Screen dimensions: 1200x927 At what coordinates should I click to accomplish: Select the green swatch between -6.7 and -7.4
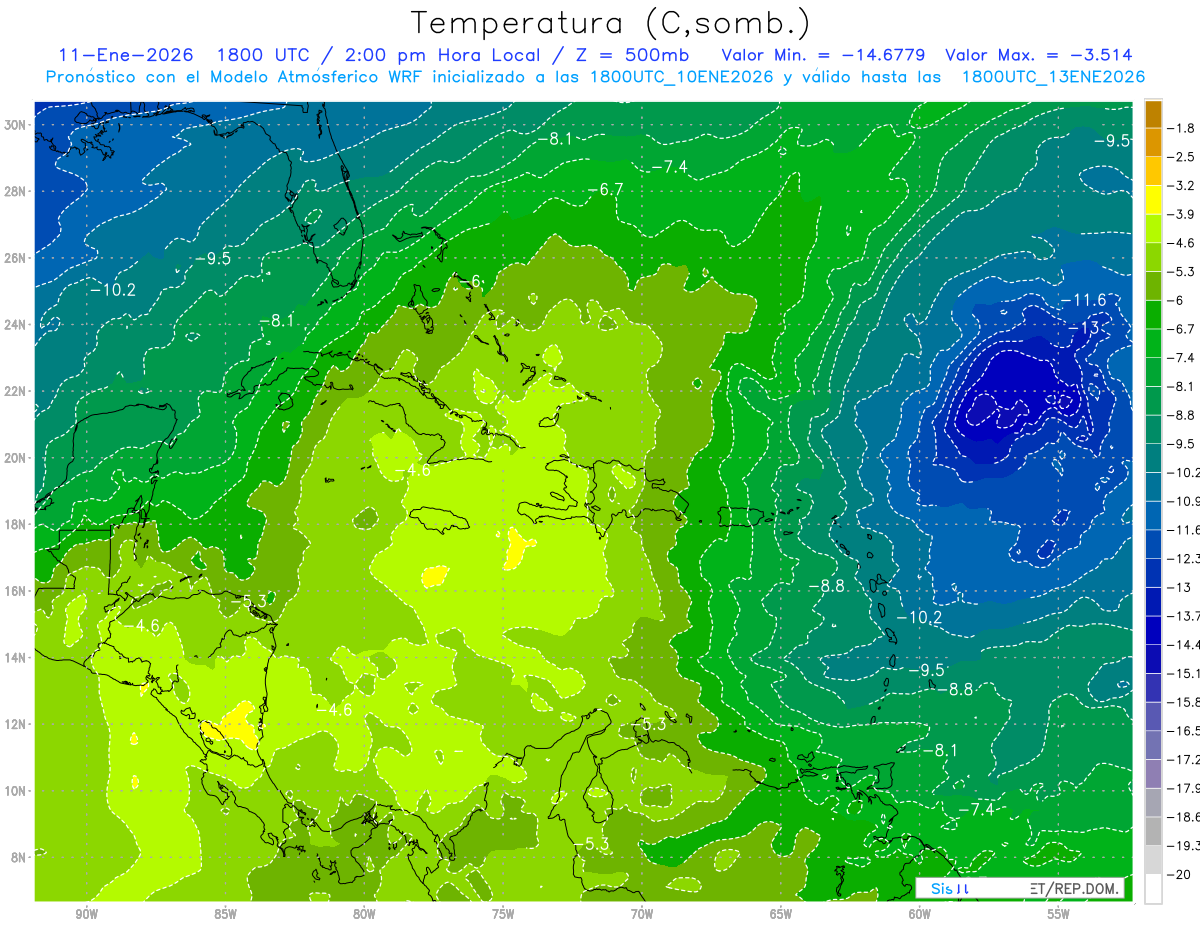pyautogui.click(x=1153, y=343)
